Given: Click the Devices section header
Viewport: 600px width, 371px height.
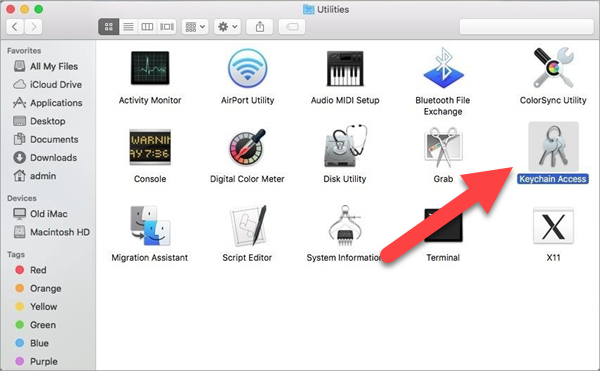Looking at the screenshot, I should [x=22, y=198].
